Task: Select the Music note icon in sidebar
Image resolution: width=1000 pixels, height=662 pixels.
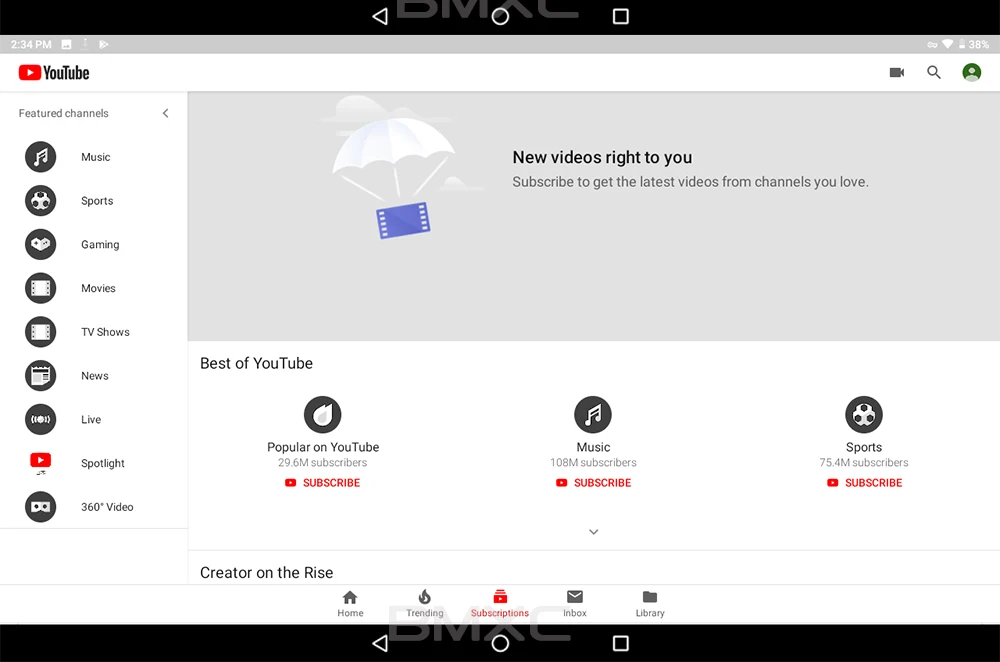Action: coord(40,157)
